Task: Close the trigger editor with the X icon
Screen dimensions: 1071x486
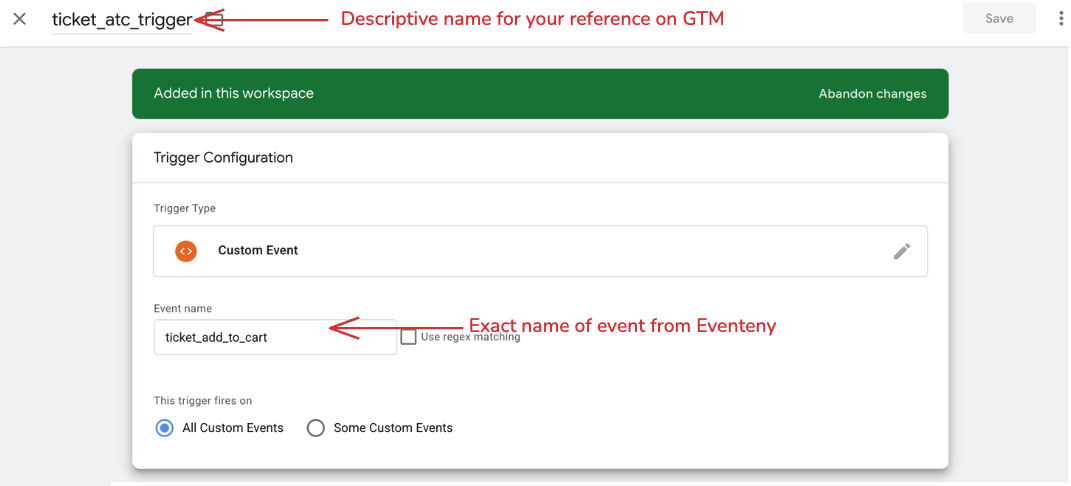Action: pyautogui.click(x=20, y=19)
